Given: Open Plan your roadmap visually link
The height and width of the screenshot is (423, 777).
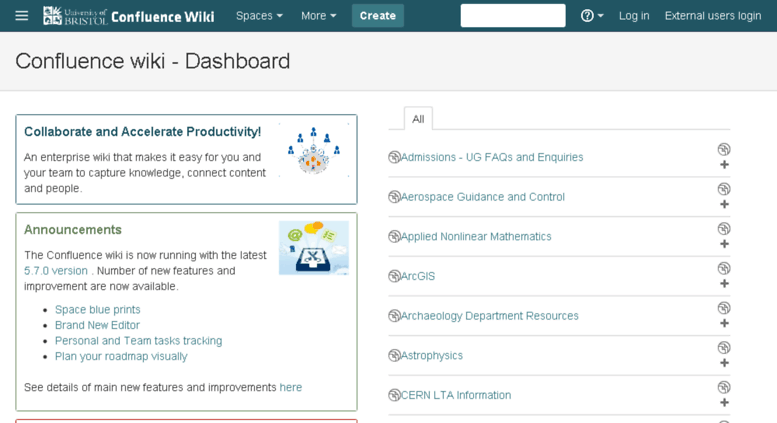Looking at the screenshot, I should (121, 356).
